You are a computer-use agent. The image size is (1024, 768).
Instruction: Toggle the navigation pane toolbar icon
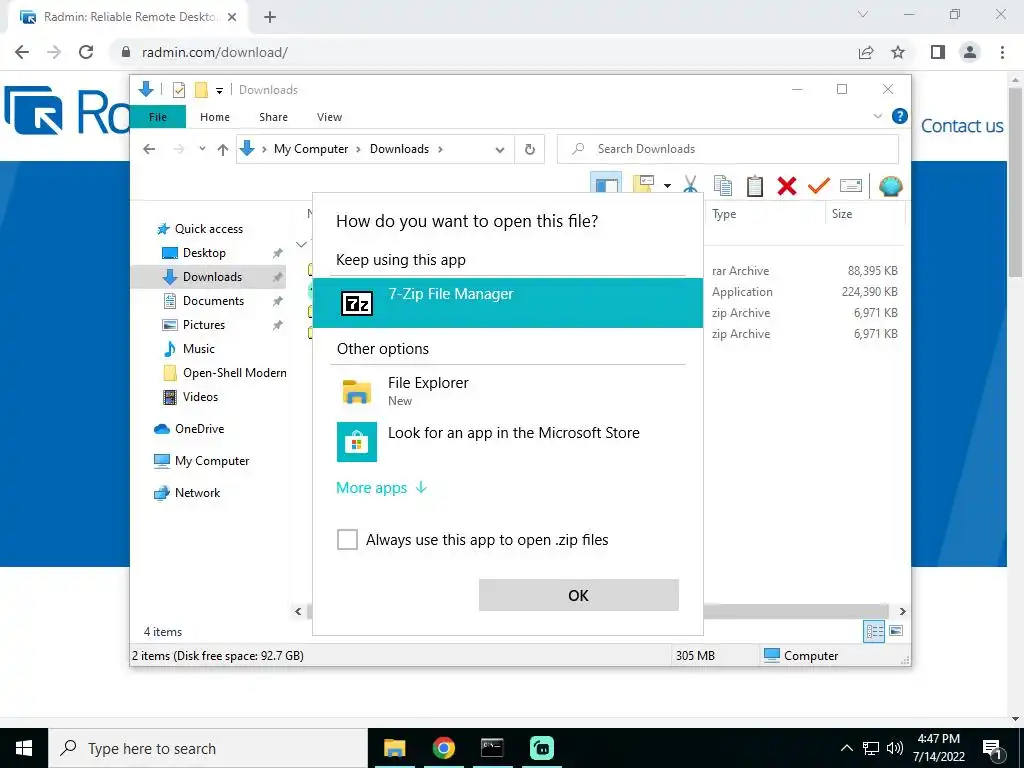(605, 184)
